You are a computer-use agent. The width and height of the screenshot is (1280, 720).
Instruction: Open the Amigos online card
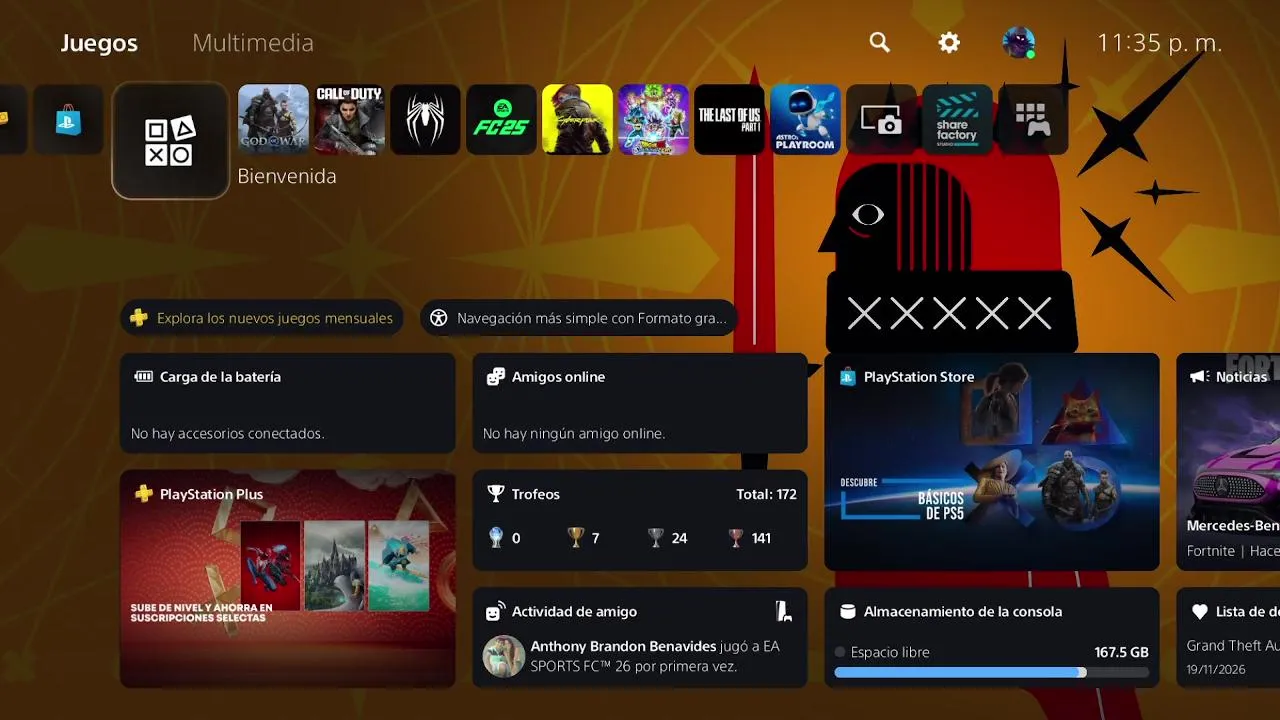640,403
